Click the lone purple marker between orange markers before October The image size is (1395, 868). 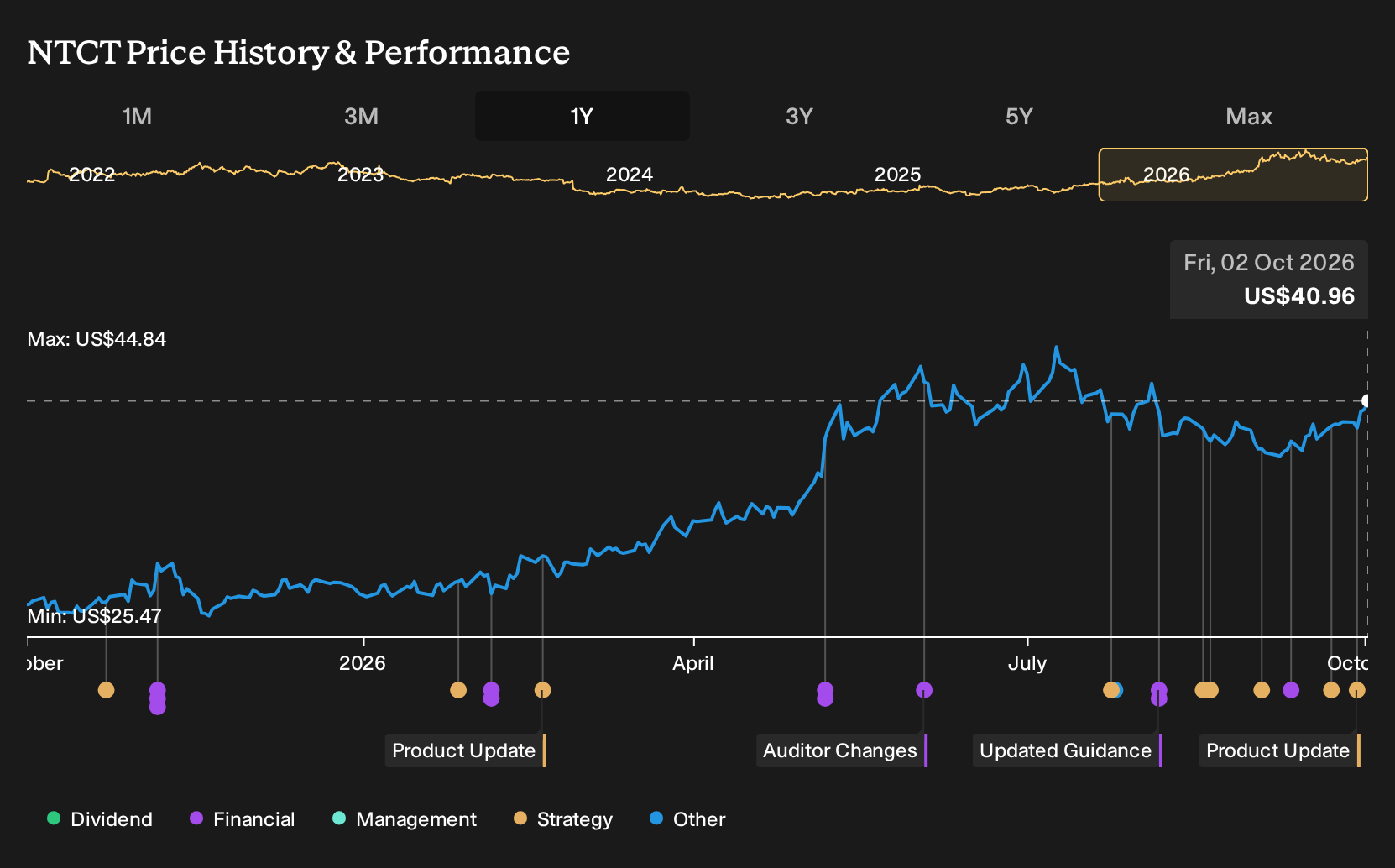click(1291, 690)
